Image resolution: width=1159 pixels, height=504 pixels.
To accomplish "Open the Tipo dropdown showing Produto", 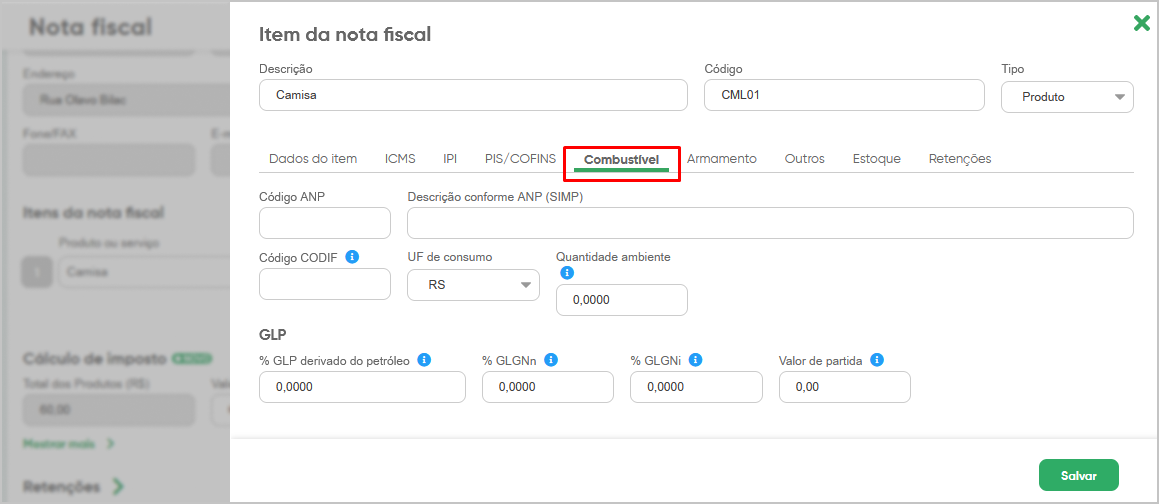I will tap(1067, 97).
